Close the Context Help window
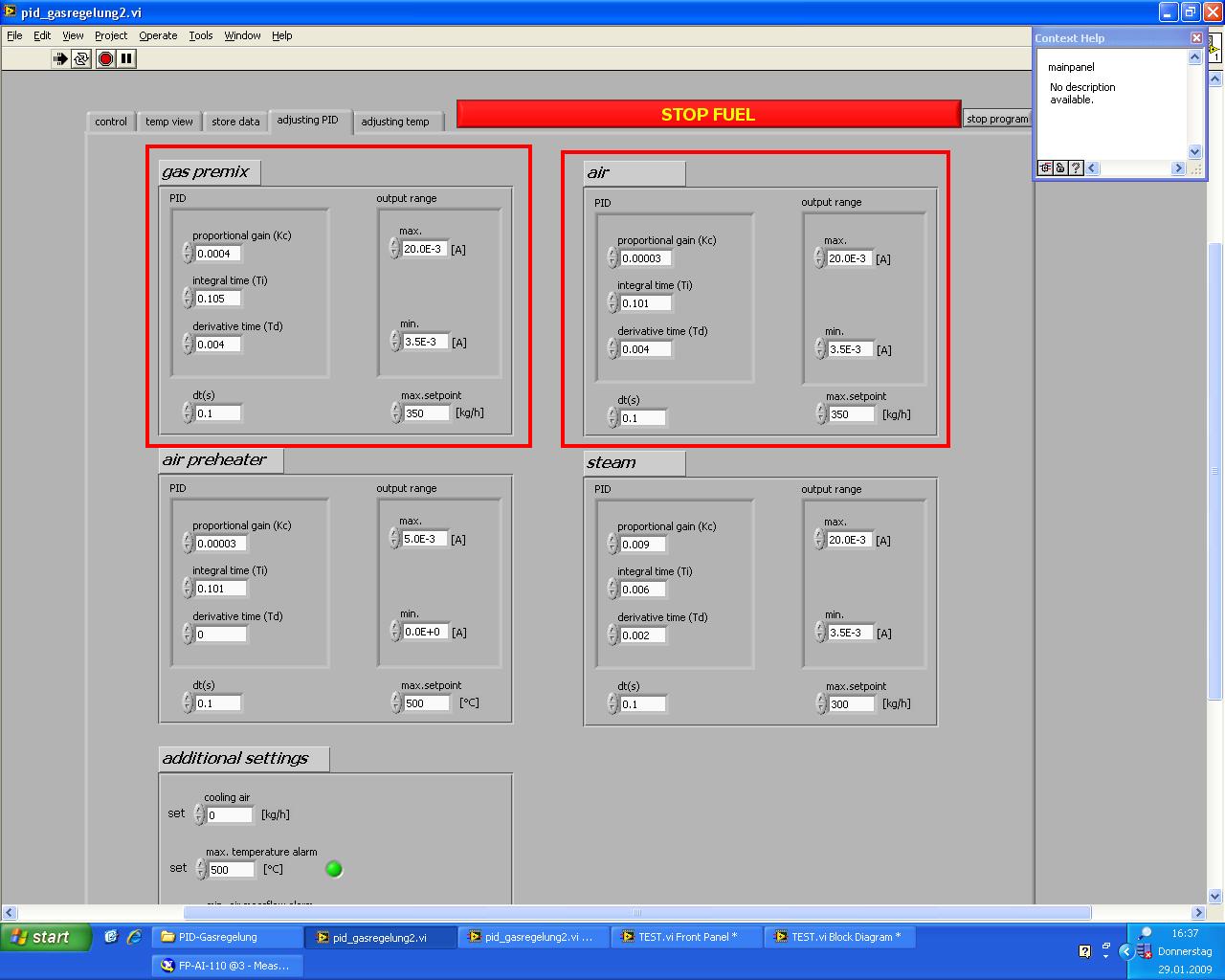Screen dimensions: 1225x980 pyautogui.click(x=1196, y=37)
